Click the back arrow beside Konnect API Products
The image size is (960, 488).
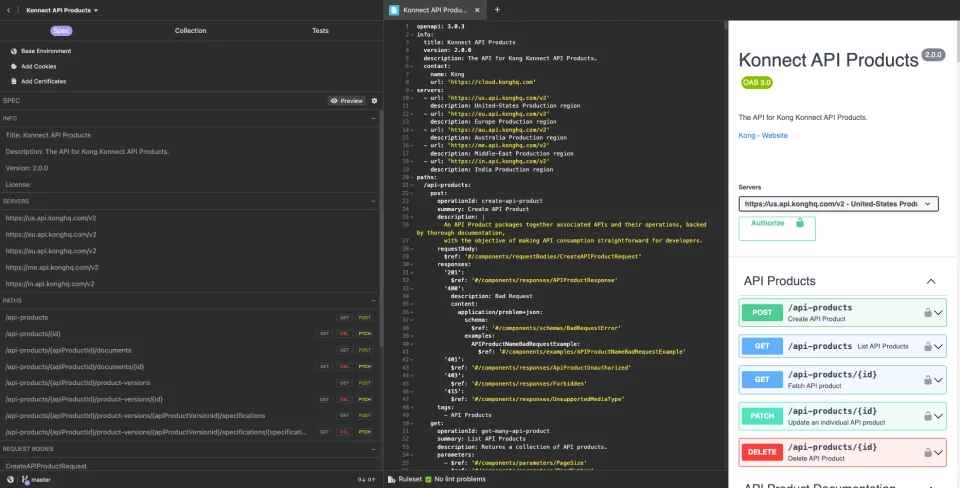[9, 10]
